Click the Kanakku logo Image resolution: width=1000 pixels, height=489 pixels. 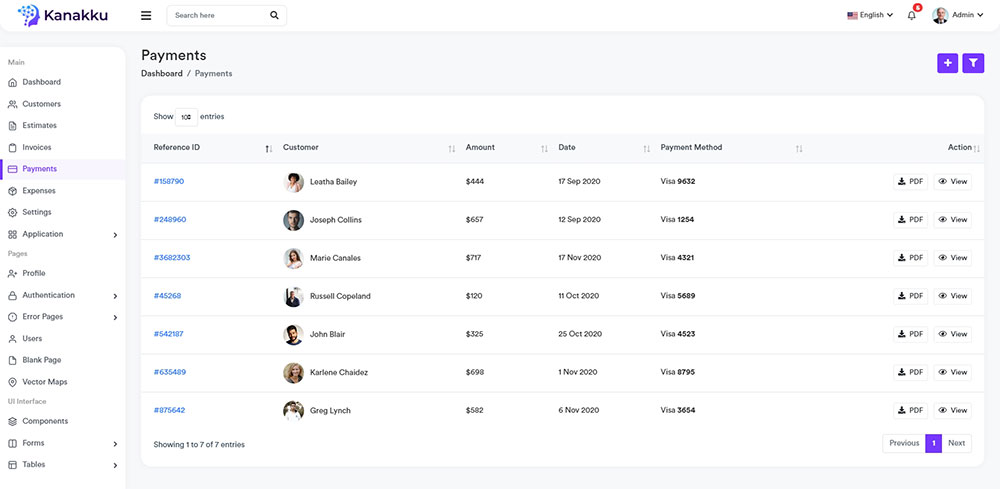coord(62,16)
